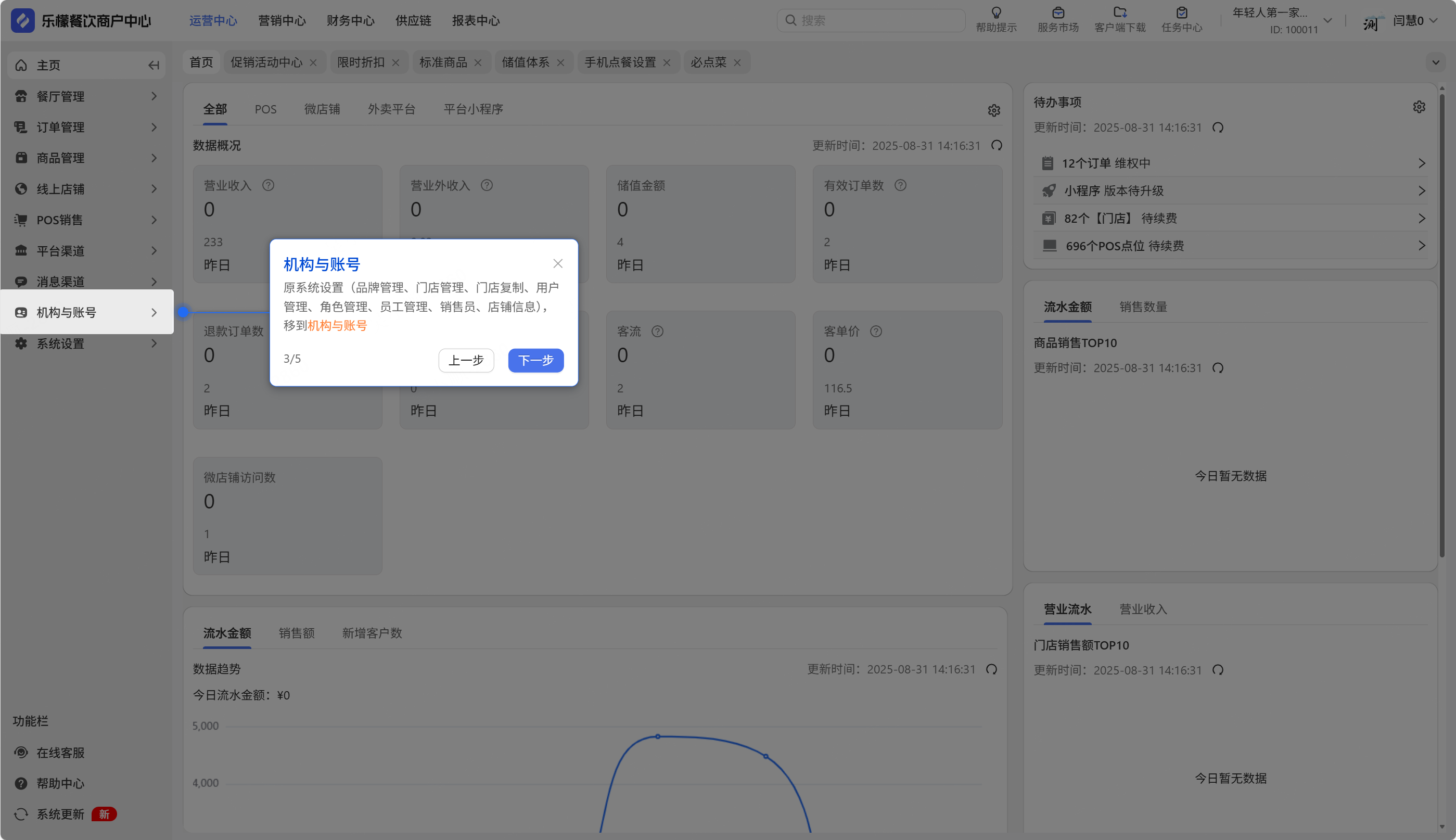
Task: Click the help icon next to 客单价
Action: pos(876,331)
